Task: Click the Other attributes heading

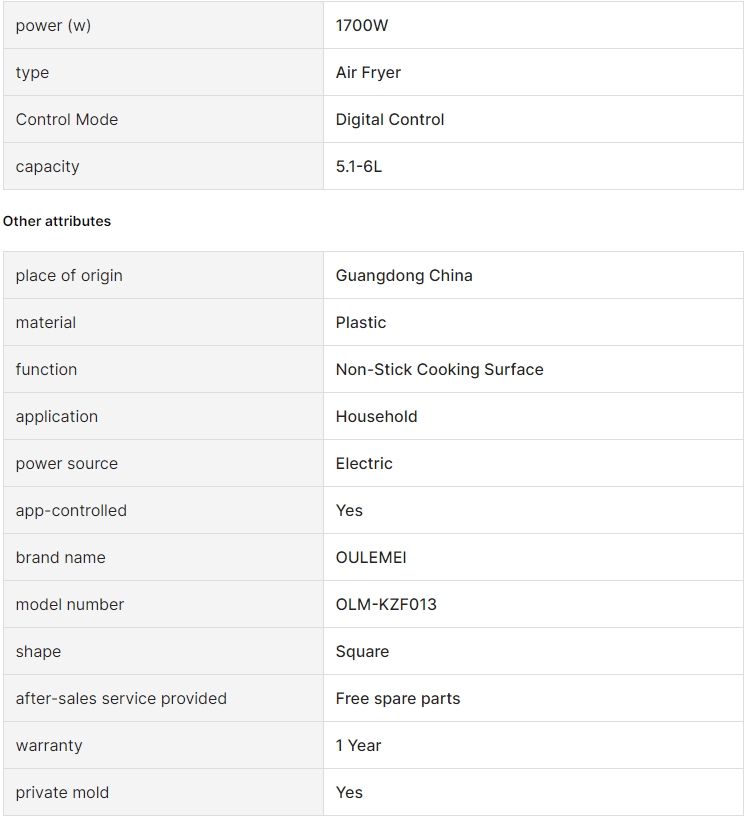Action: [57, 221]
